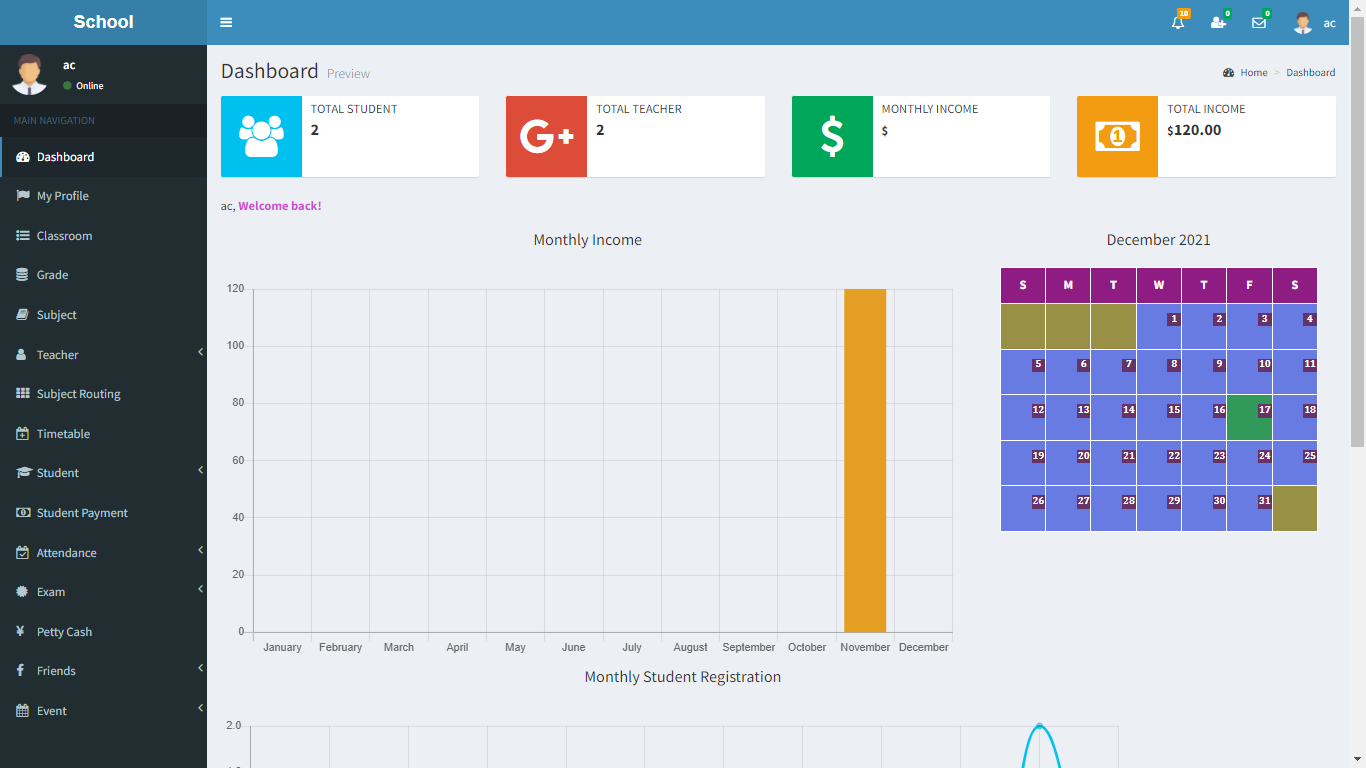Open the Student Payment menu item
Viewport: 1366px width, 768px height.
[x=103, y=513]
